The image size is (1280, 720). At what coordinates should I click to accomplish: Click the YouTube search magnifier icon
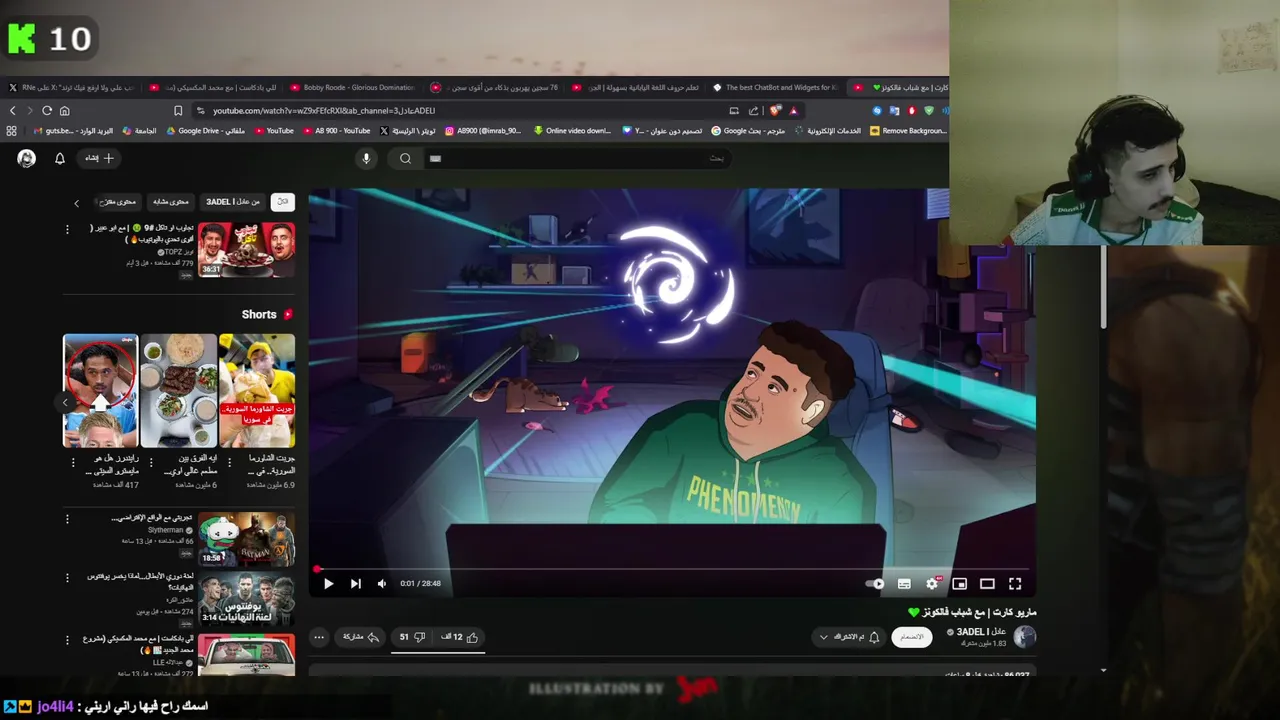[405, 158]
